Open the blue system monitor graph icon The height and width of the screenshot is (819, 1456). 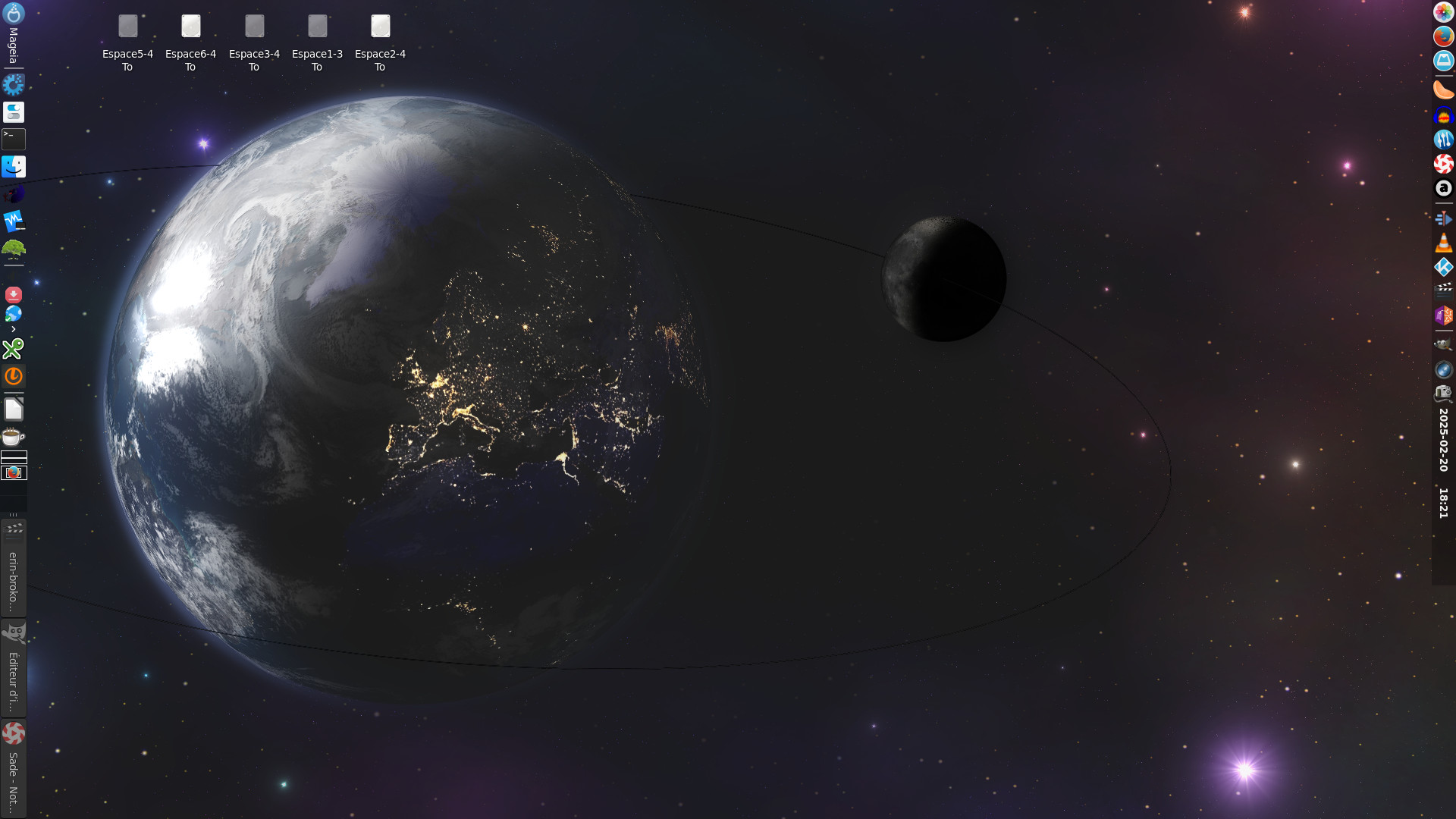14,221
